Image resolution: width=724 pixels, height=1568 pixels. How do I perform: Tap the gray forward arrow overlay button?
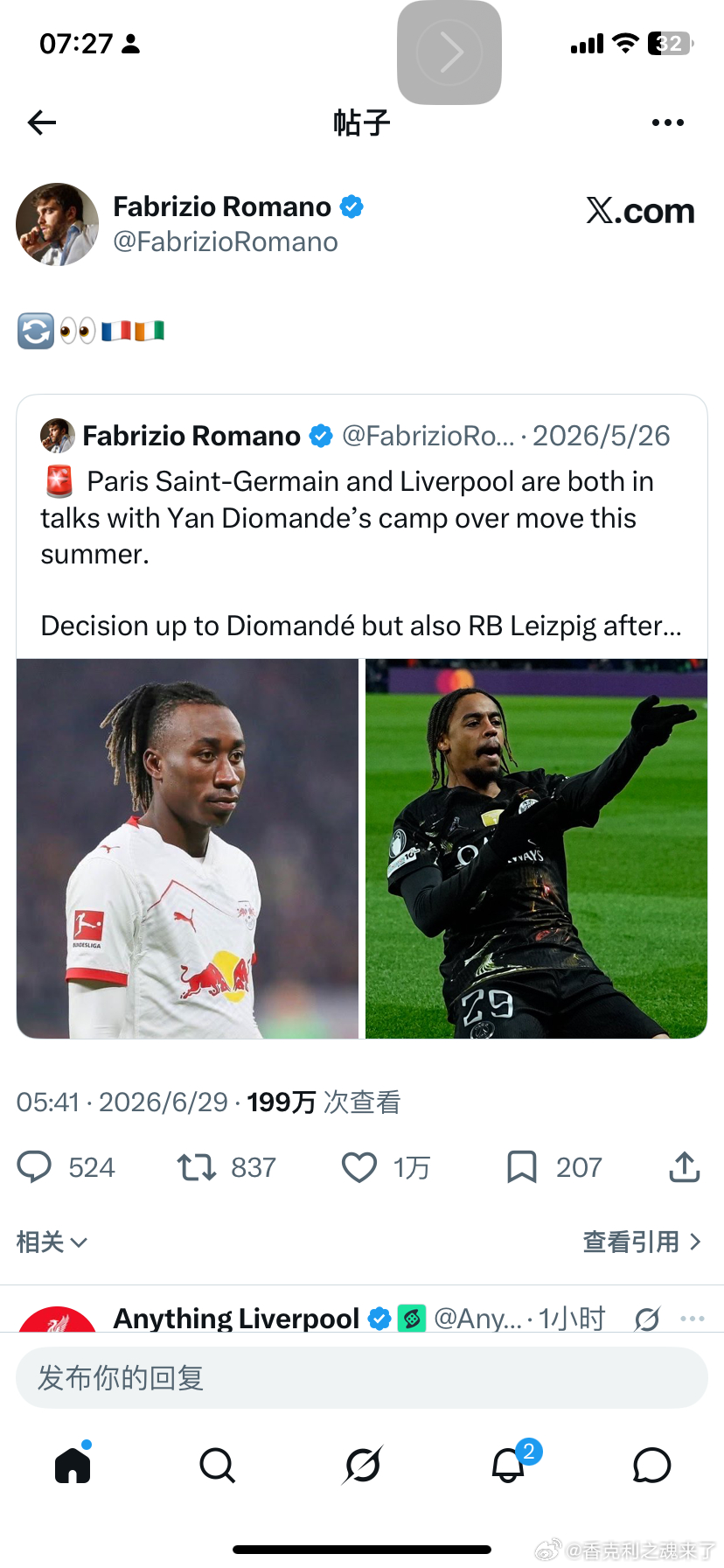click(449, 52)
